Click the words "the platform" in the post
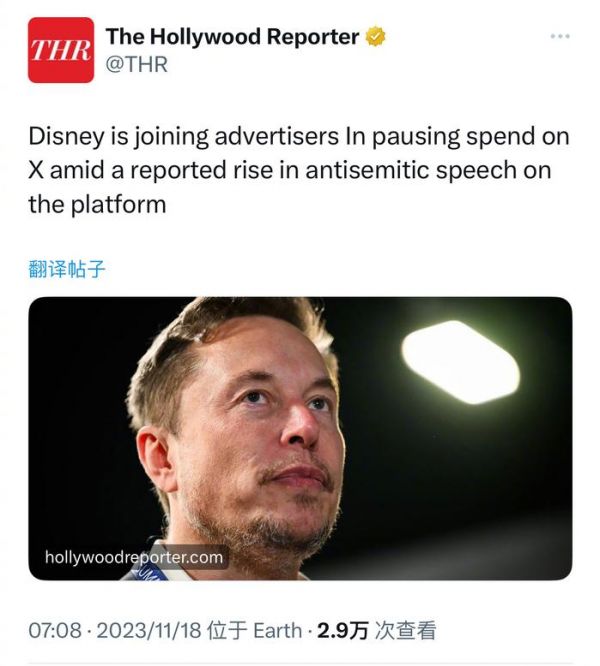This screenshot has width=600, height=666. click(x=97, y=204)
